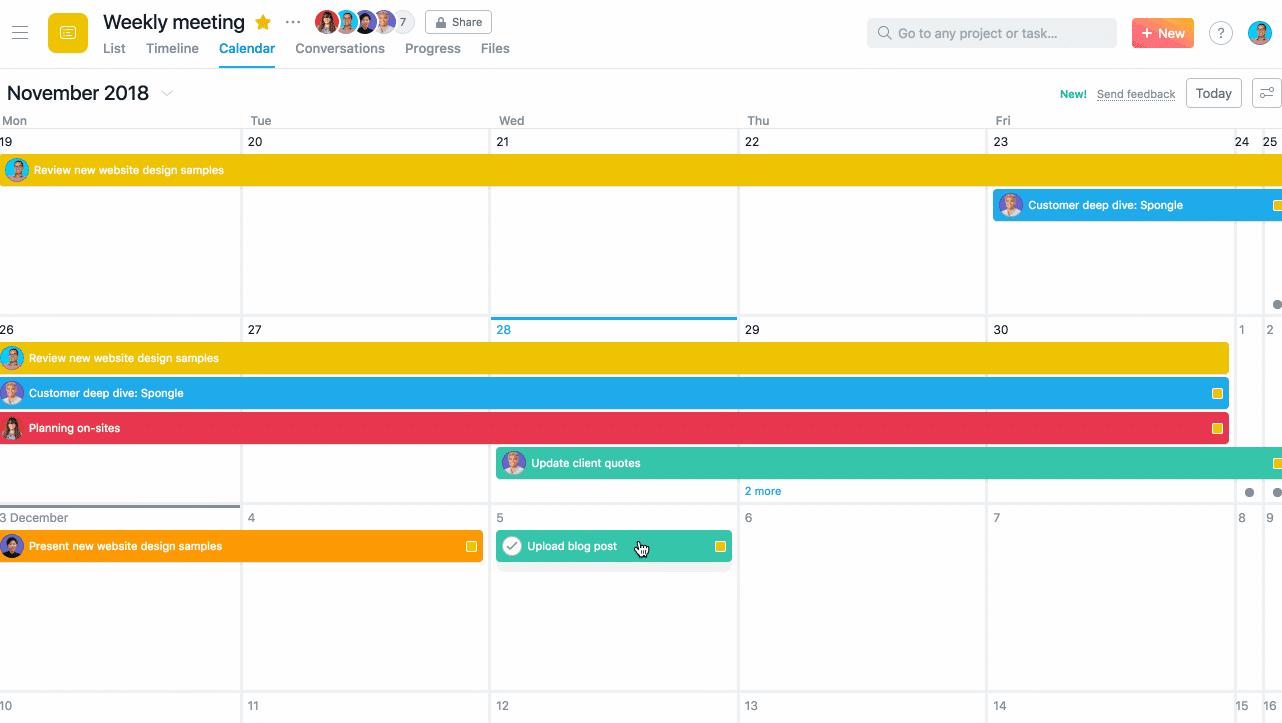The width and height of the screenshot is (1282, 723).
Task: Click your profile avatar in the top bar
Action: coord(1259,32)
